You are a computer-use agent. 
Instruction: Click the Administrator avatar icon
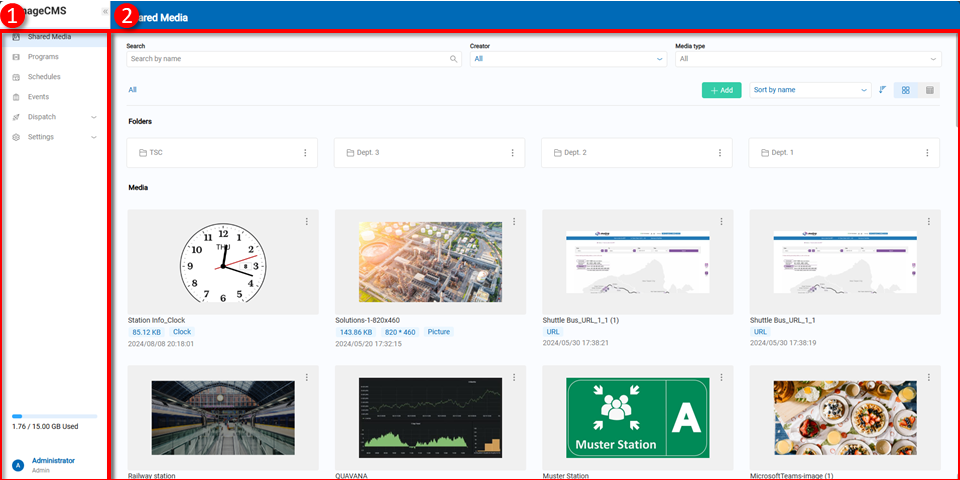[17, 465]
